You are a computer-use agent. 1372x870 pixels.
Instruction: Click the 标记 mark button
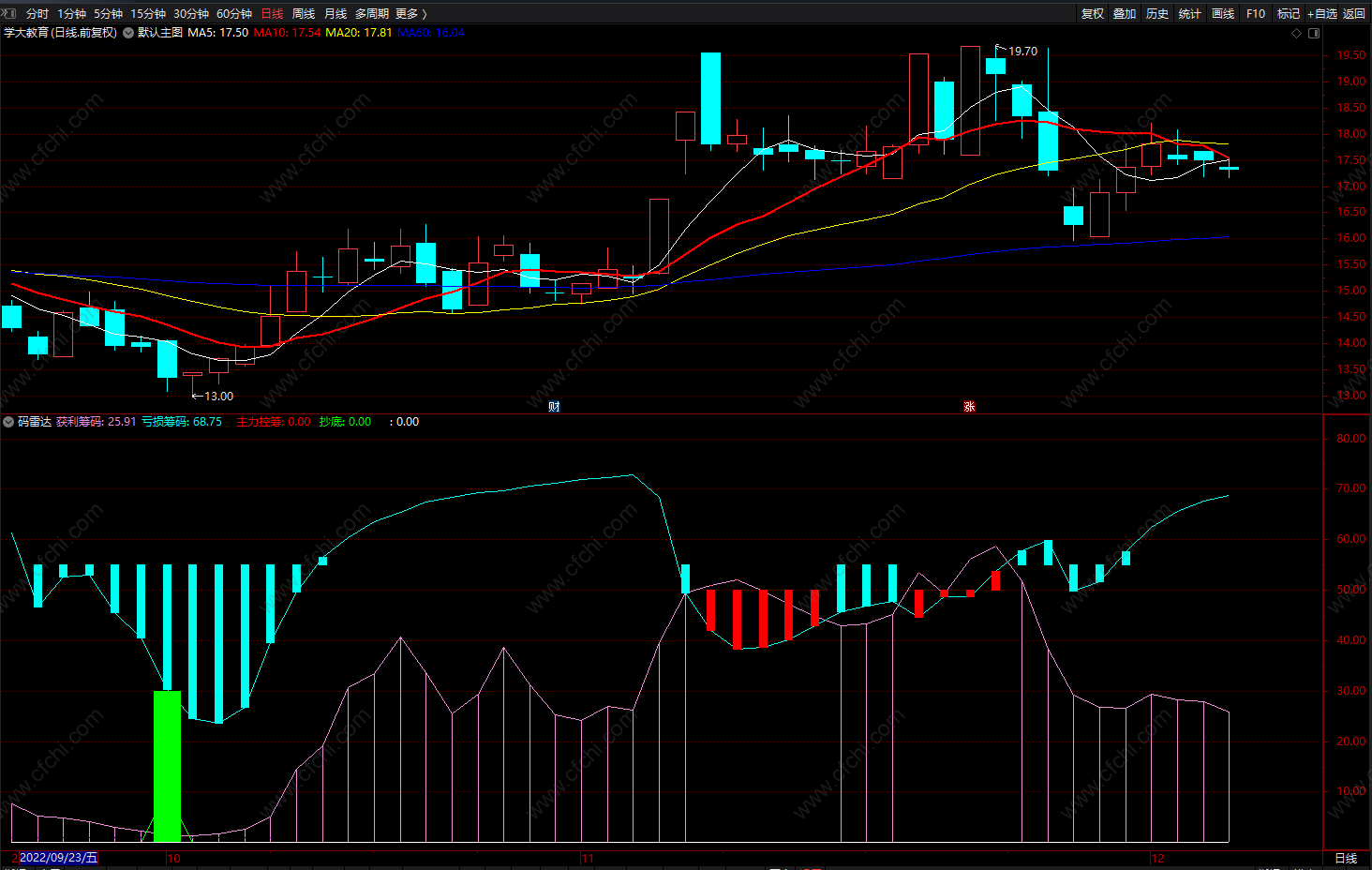point(1289,13)
